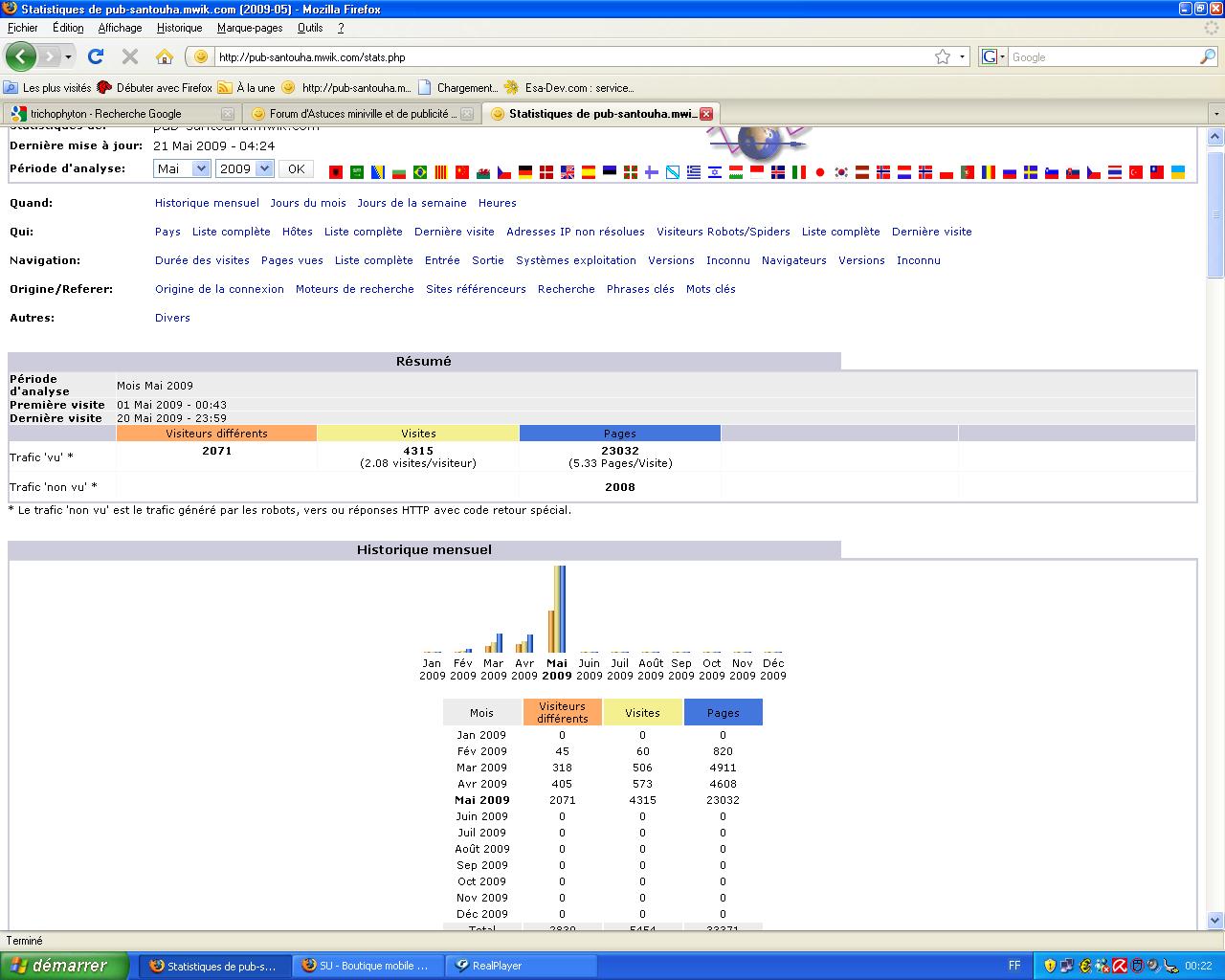Select the South Korean flag
This screenshot has width=1225, height=980.
coord(841,172)
